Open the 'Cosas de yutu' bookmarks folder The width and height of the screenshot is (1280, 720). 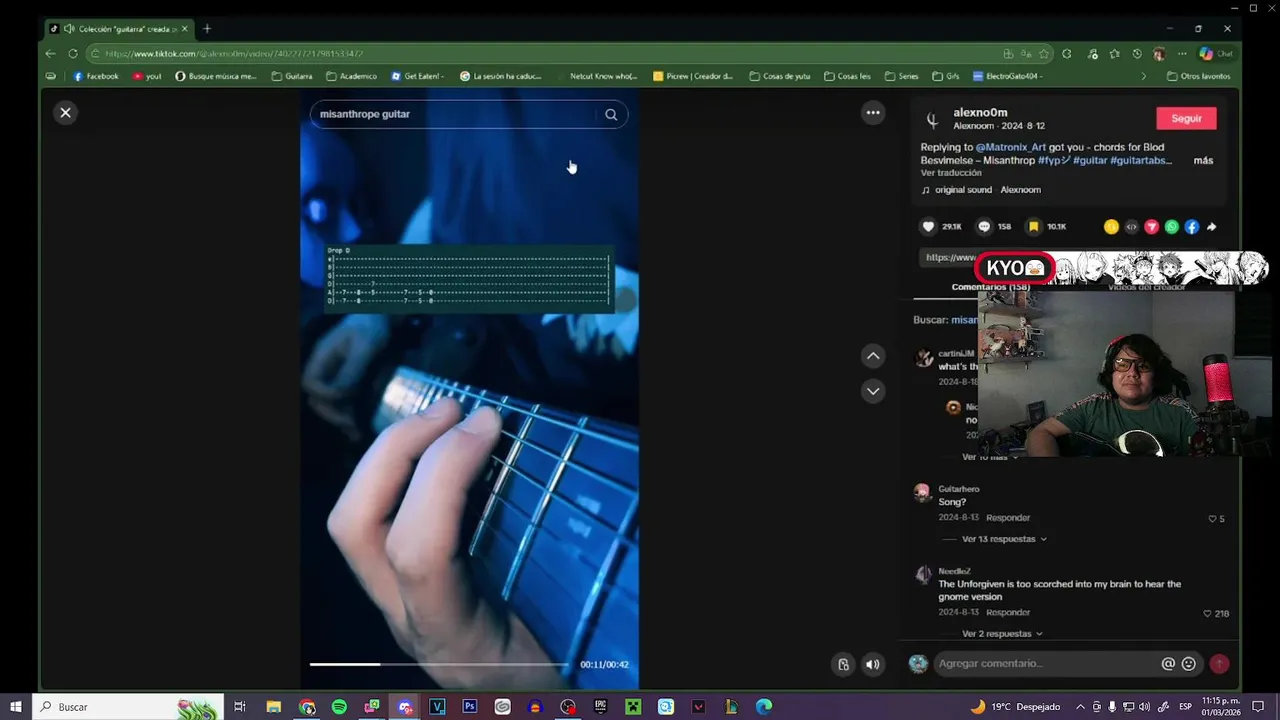click(x=780, y=76)
